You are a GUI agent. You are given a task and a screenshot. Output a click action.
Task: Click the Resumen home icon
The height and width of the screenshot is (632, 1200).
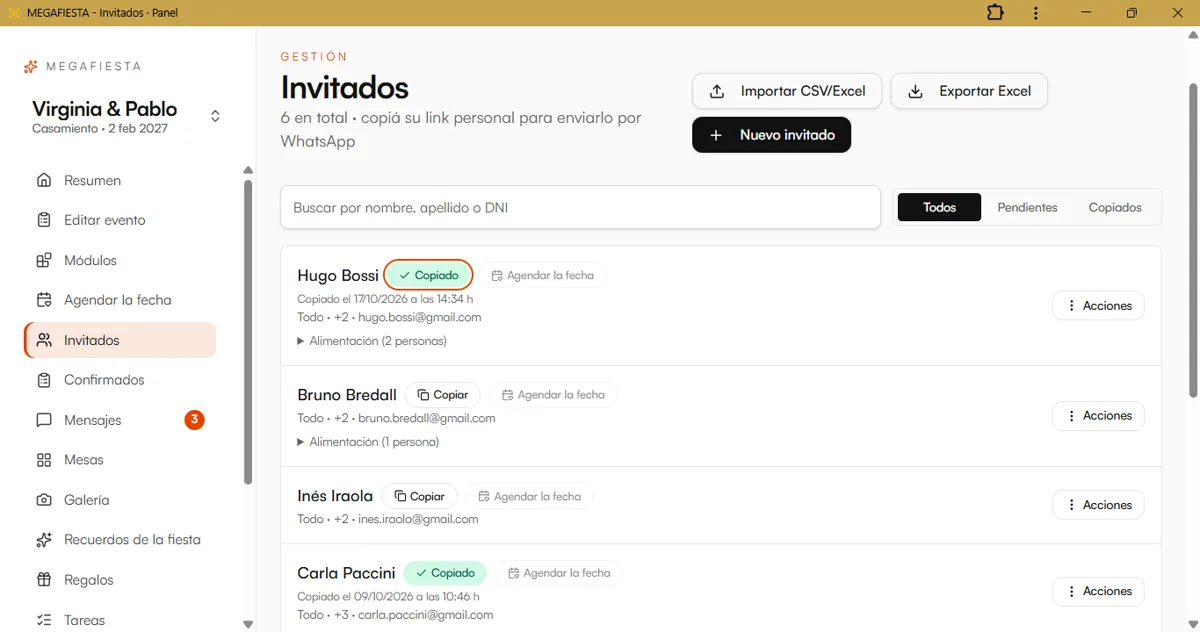tap(44, 180)
